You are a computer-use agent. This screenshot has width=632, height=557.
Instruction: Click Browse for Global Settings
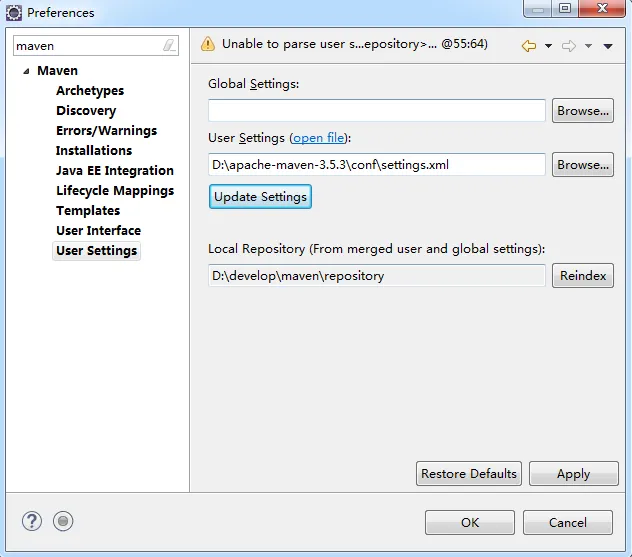[x=583, y=110]
